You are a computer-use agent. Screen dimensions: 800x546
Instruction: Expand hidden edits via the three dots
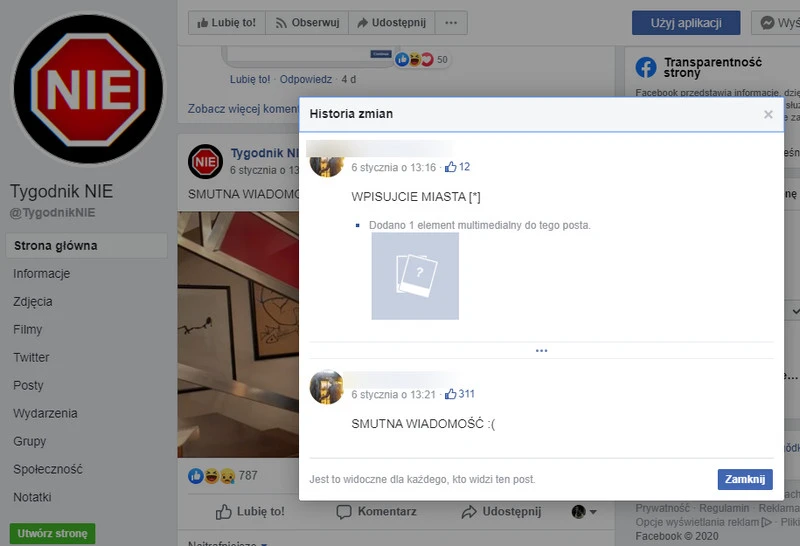click(x=541, y=351)
